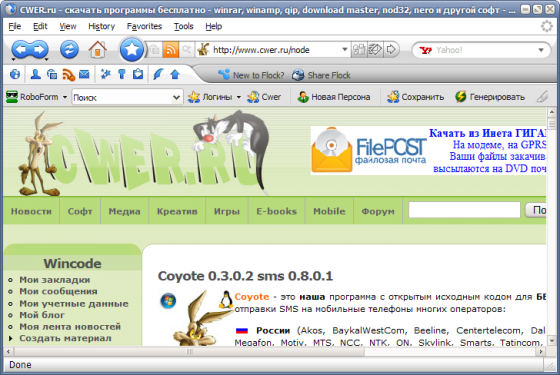
Task: Open the Favorites sidebar star icon
Action: [x=105, y=74]
